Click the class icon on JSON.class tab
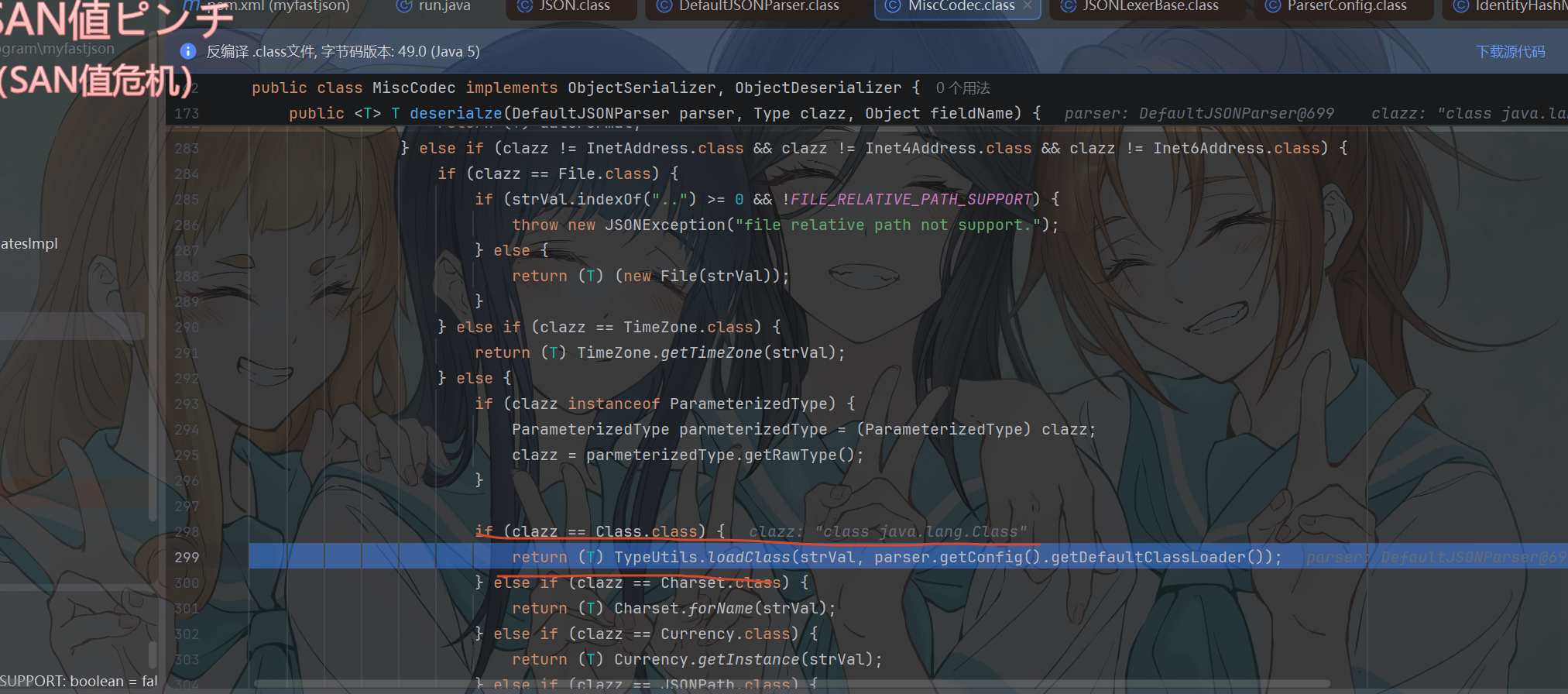Viewport: 1568px width, 694px height. point(524,6)
